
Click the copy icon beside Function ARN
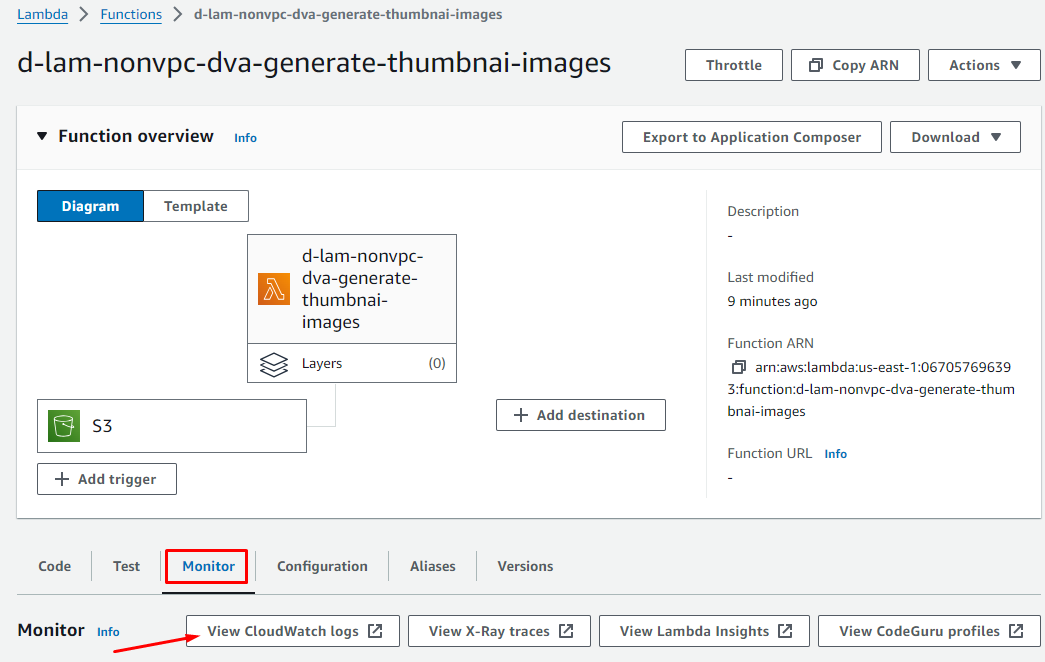(x=739, y=367)
